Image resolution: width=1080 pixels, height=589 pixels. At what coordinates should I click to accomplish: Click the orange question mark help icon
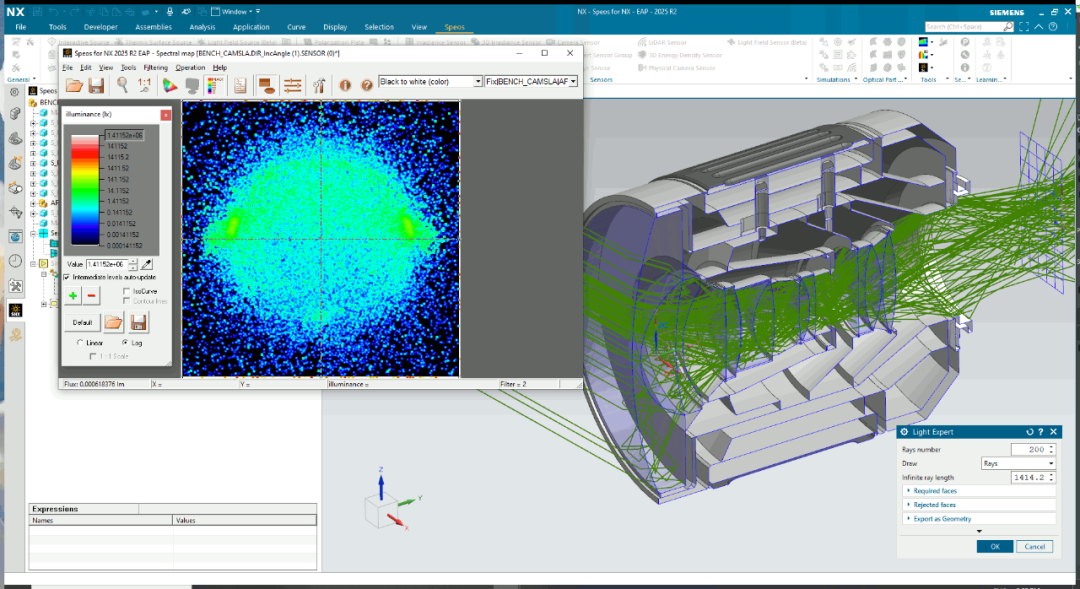(x=367, y=85)
